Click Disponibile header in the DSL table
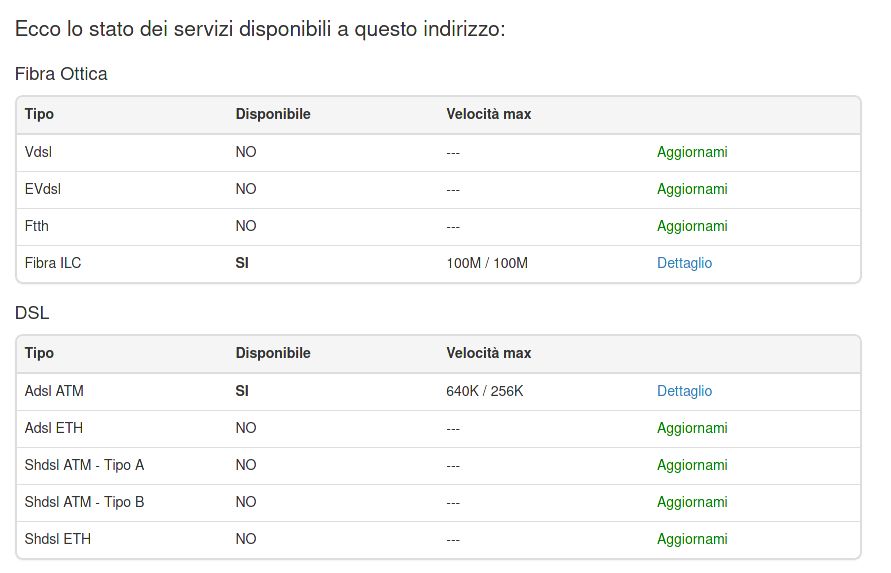Screen dimensions: 891x573 pos(273,354)
